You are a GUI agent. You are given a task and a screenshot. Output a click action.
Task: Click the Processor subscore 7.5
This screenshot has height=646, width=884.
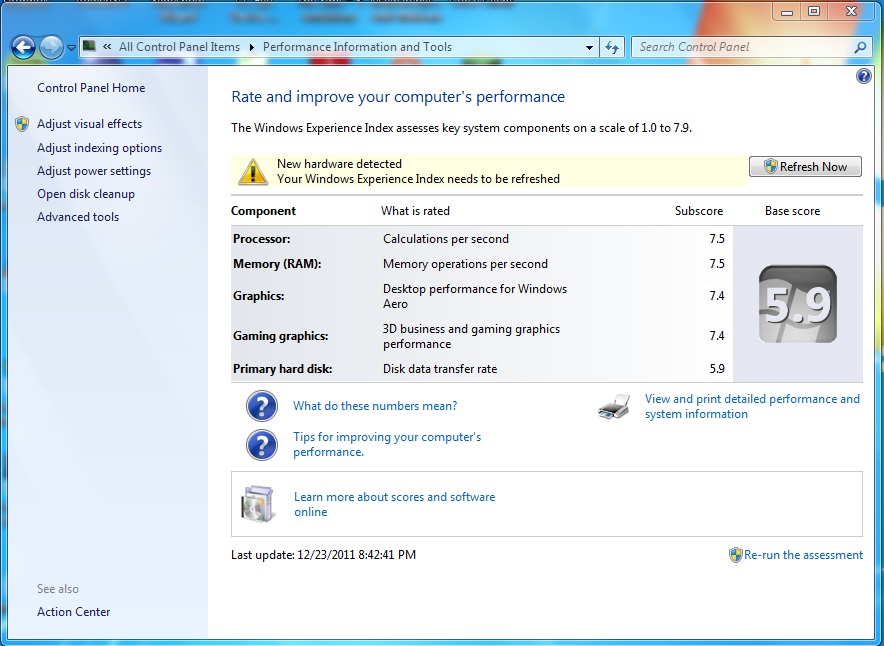tap(717, 239)
